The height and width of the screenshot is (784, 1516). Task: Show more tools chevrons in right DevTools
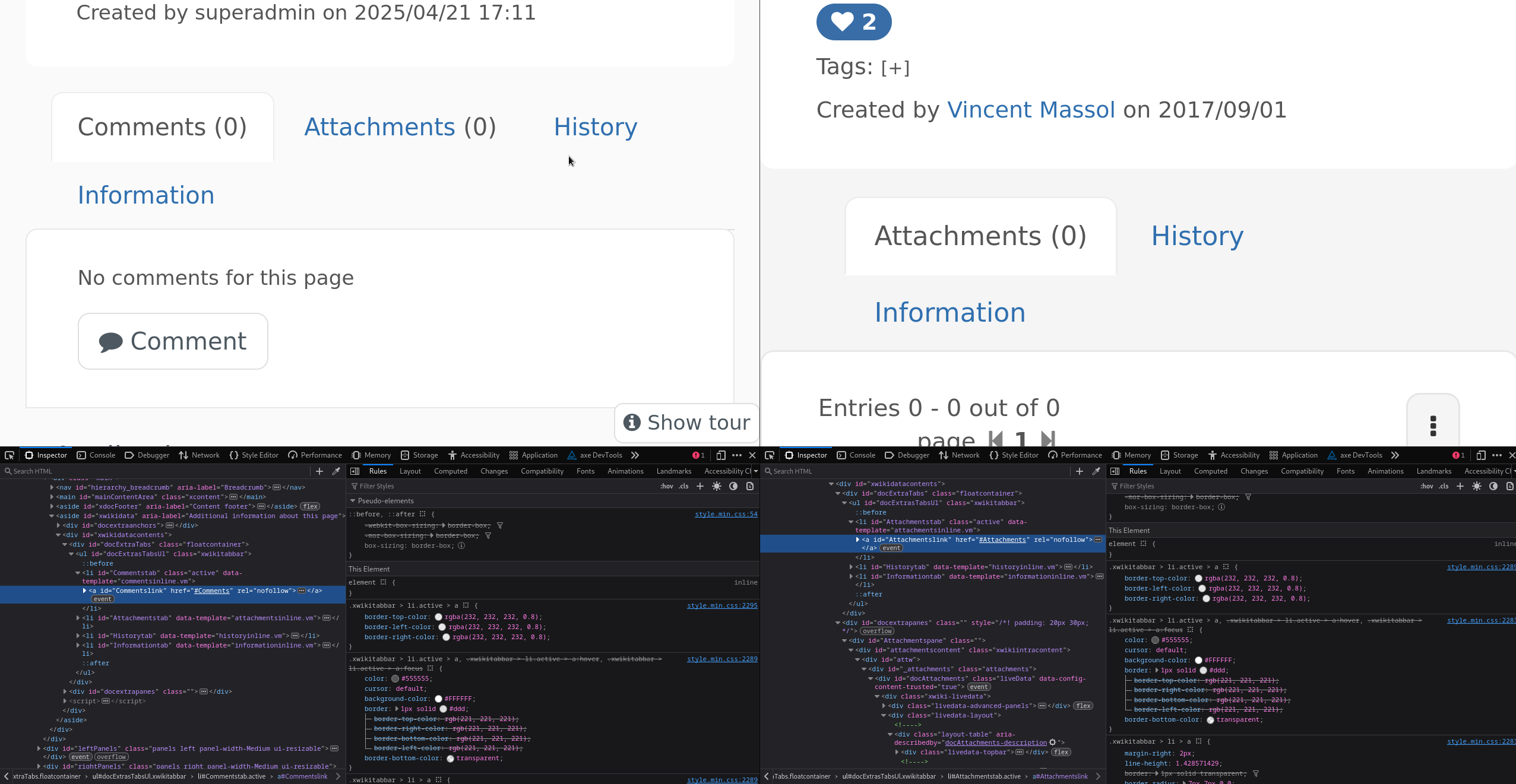tap(1395, 455)
